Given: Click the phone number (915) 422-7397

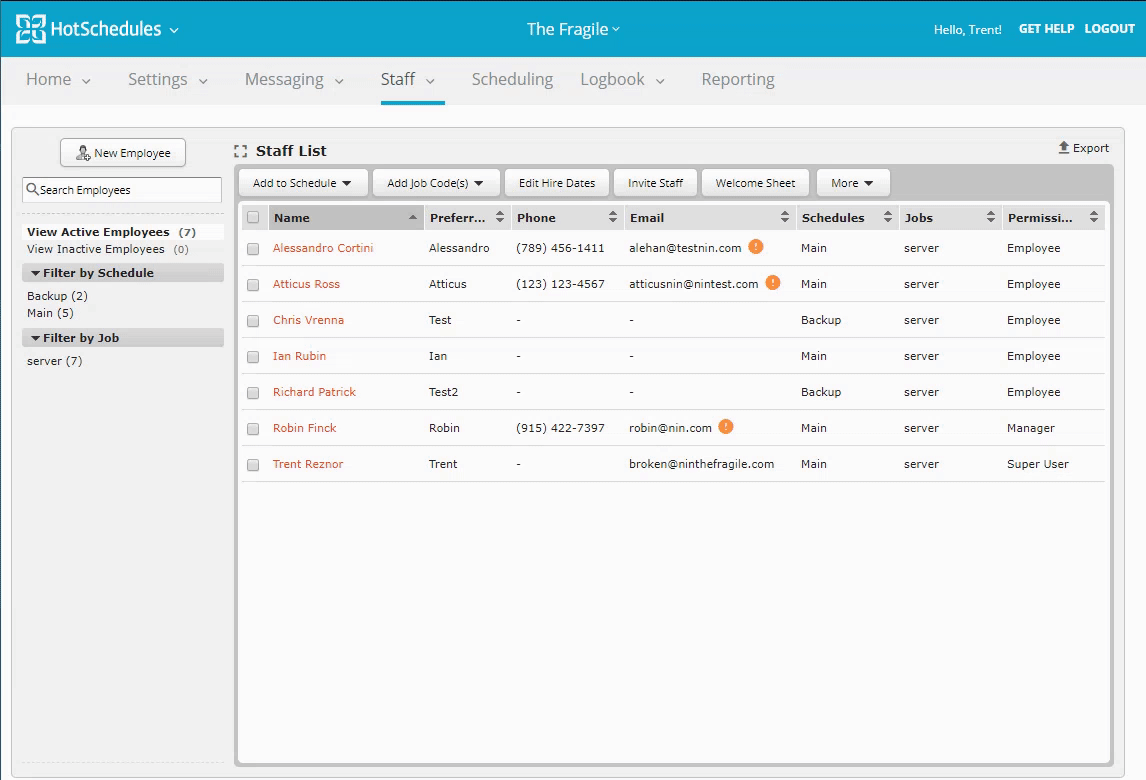Looking at the screenshot, I should 561,428.
